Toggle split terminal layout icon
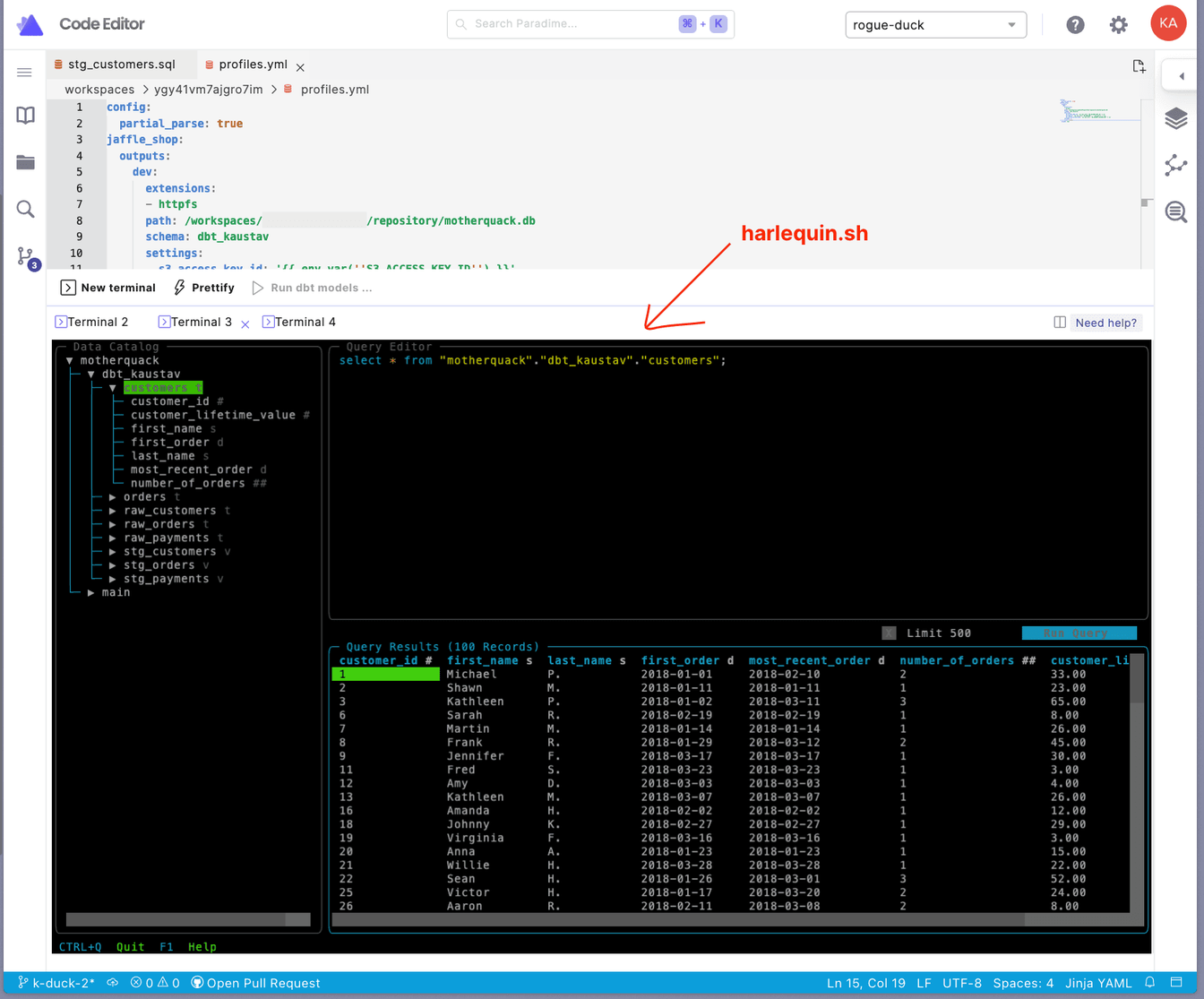The width and height of the screenshot is (1204, 999). coord(1060,323)
